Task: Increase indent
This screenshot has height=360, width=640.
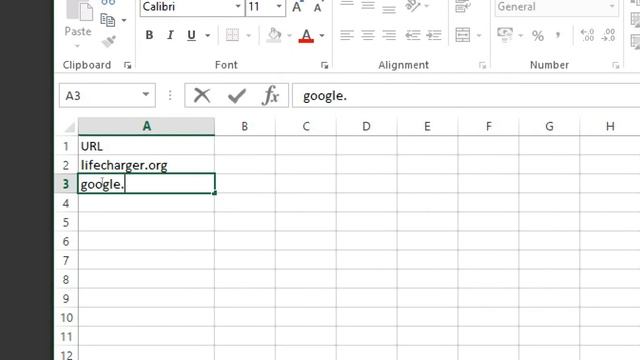Action: [434, 35]
